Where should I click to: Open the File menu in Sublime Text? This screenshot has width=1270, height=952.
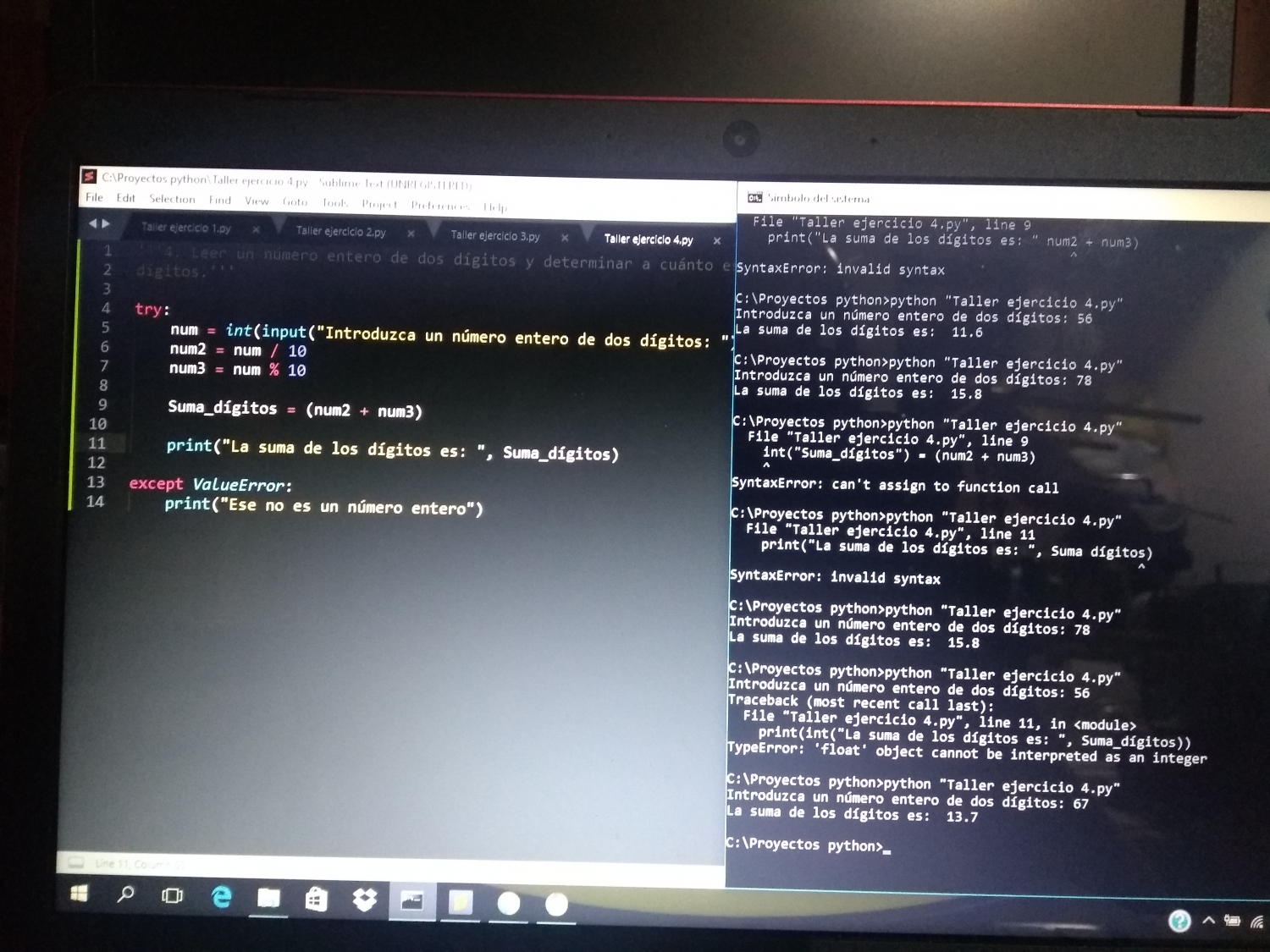94,197
